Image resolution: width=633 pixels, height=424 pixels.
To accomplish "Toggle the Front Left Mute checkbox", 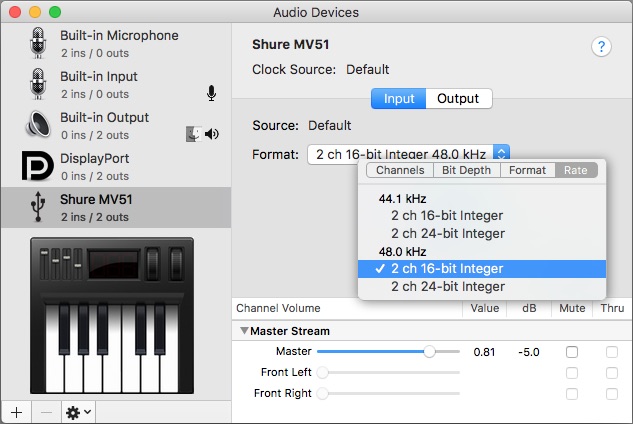I will pos(572,373).
